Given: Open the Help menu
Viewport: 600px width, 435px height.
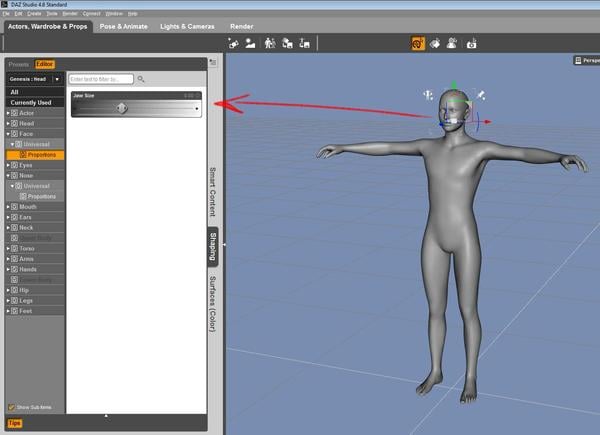Looking at the screenshot, I should tap(132, 13).
